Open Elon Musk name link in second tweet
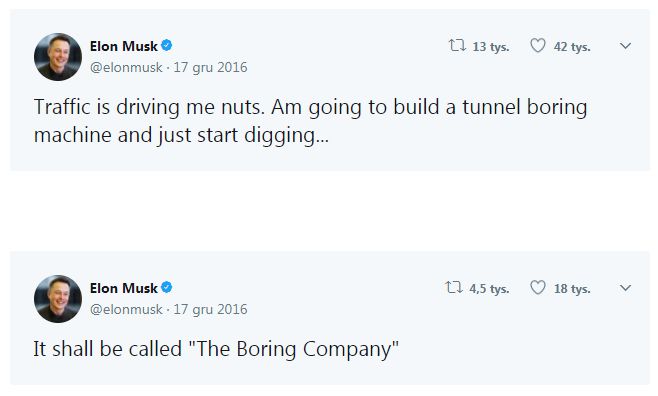The height and width of the screenshot is (396, 658). [124, 288]
